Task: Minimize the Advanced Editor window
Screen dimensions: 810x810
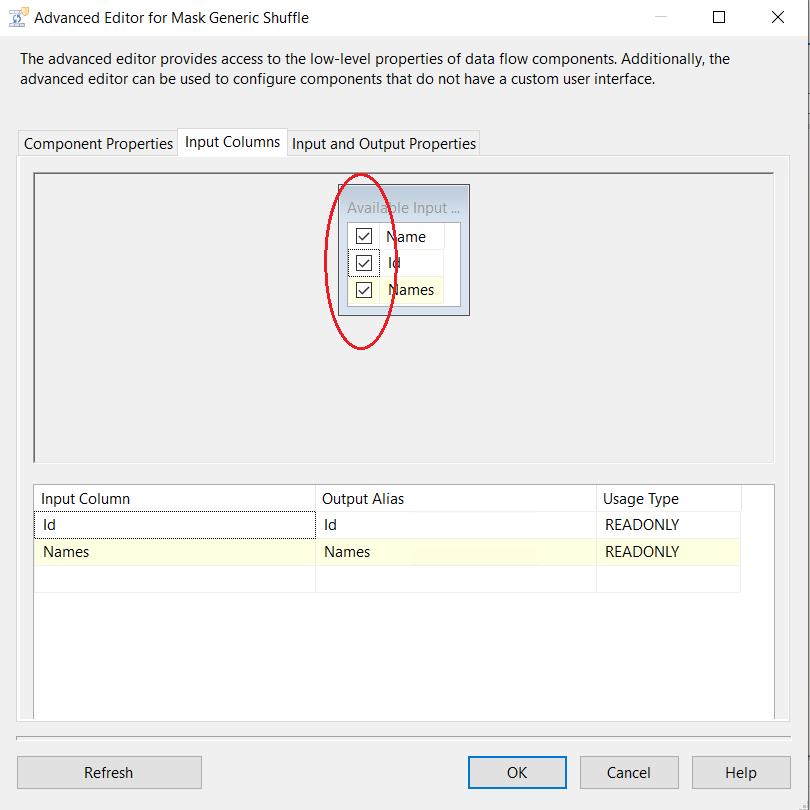Action: click(660, 17)
